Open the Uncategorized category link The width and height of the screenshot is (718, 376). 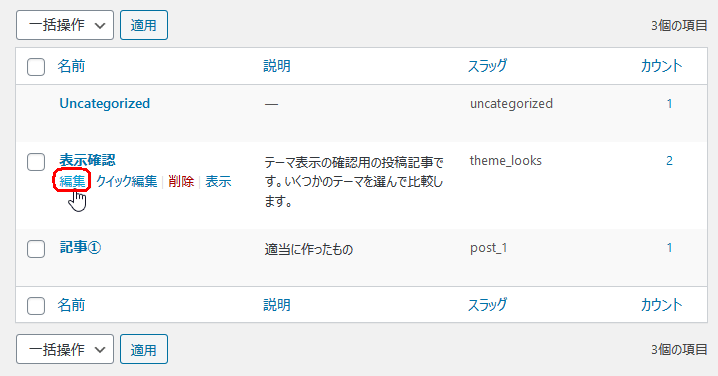tap(104, 104)
